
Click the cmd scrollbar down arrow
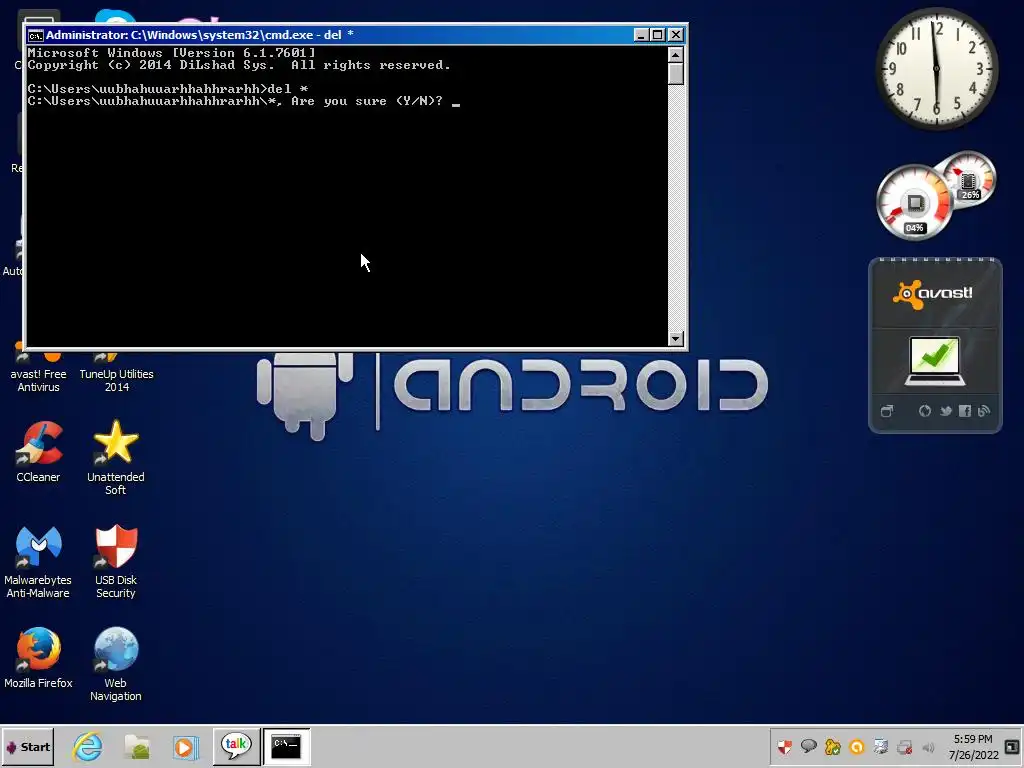tap(676, 338)
